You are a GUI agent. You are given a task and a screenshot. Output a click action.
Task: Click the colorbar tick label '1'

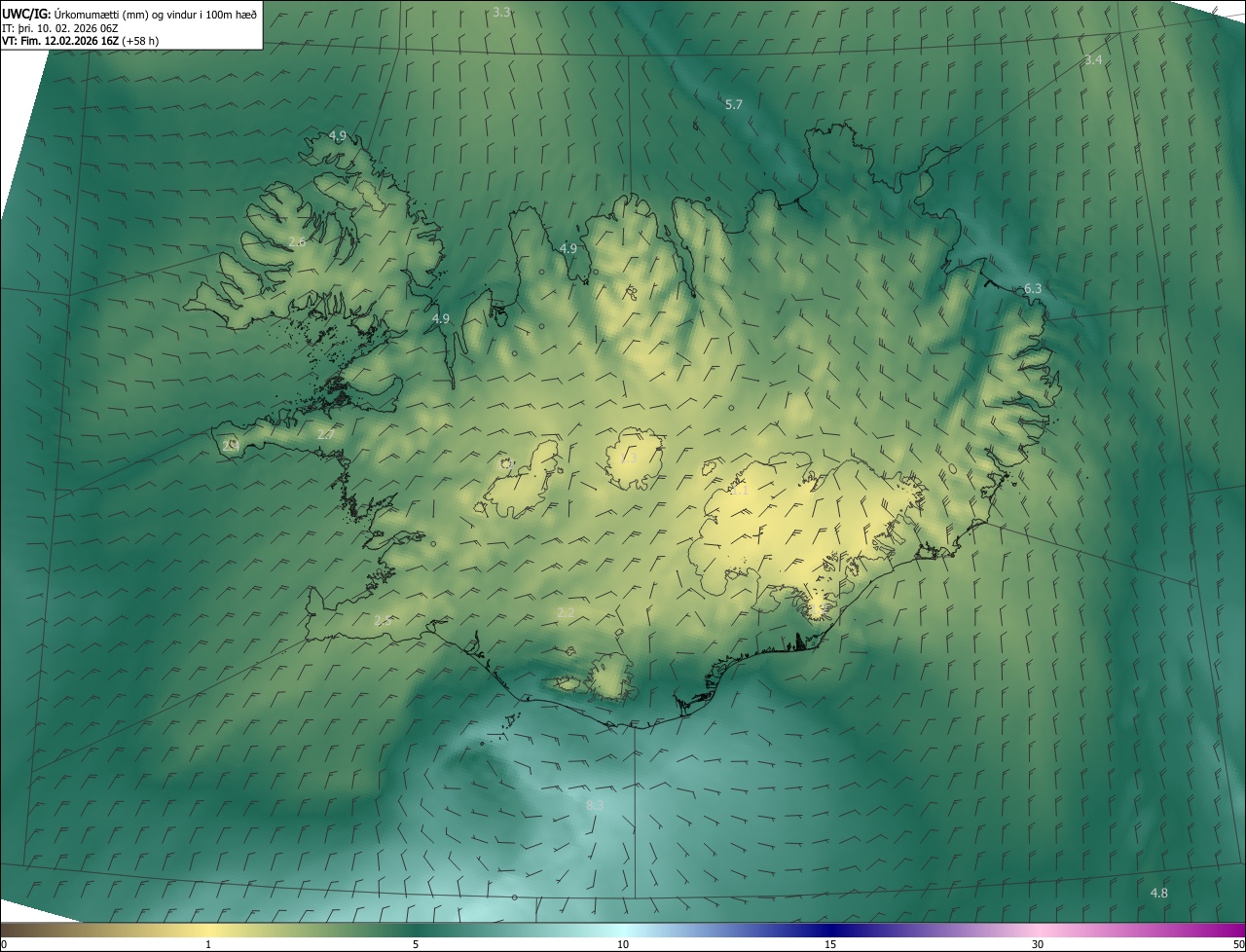[x=208, y=944]
